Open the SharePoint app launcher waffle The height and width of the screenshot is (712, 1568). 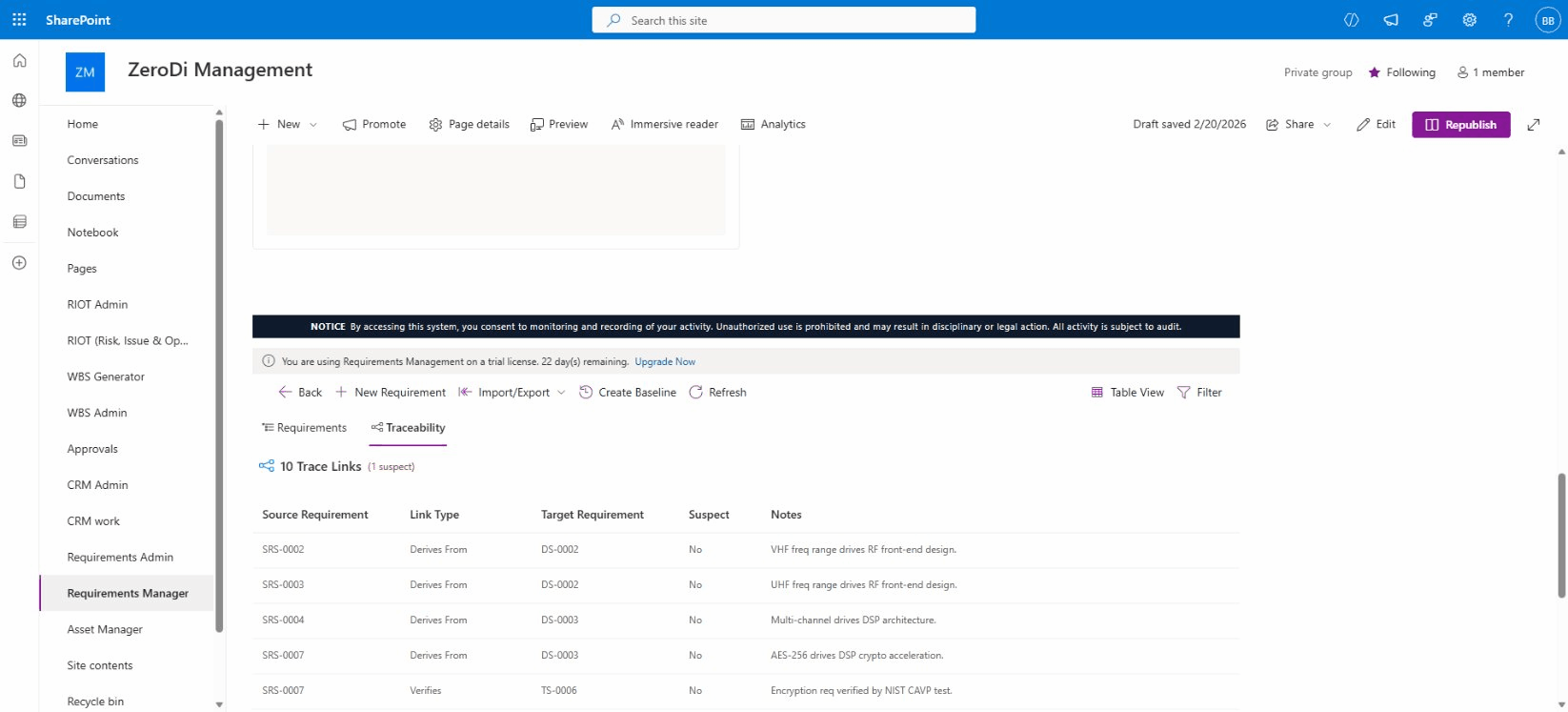(19, 20)
